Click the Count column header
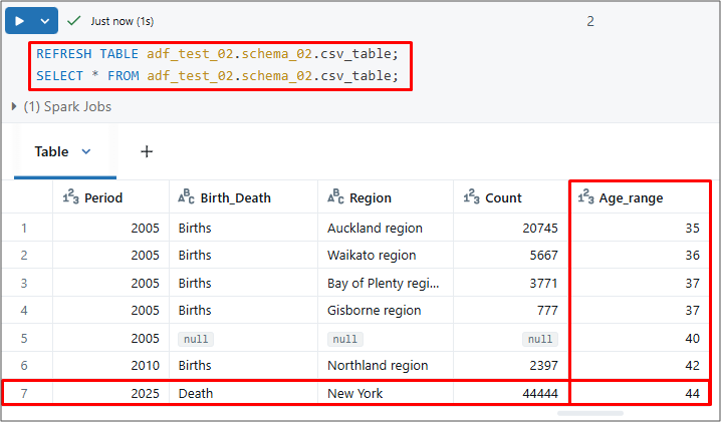This screenshot has height=422, width=721. (x=504, y=198)
